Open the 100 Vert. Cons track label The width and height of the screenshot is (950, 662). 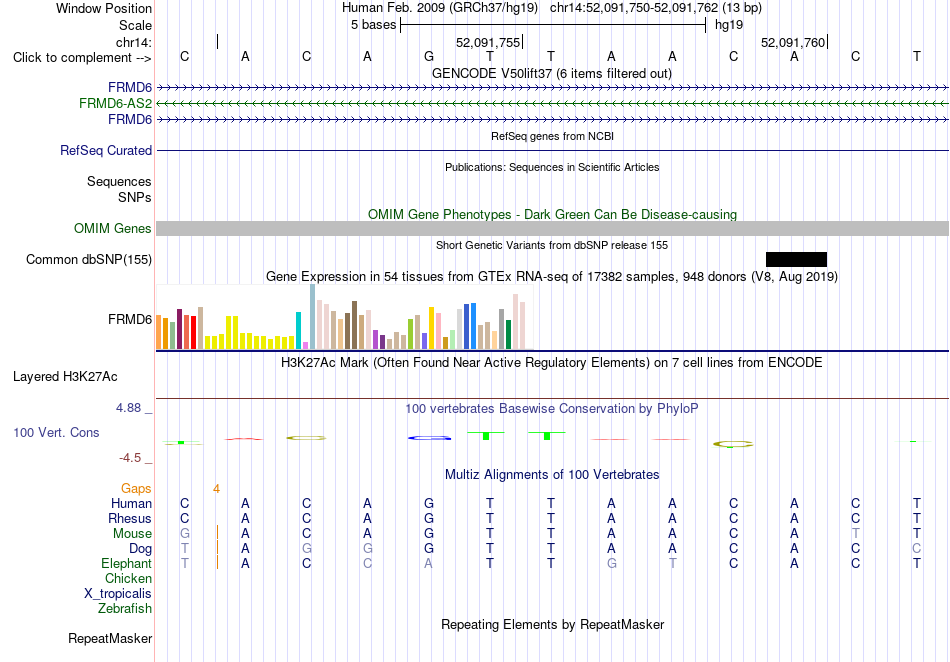click(56, 432)
